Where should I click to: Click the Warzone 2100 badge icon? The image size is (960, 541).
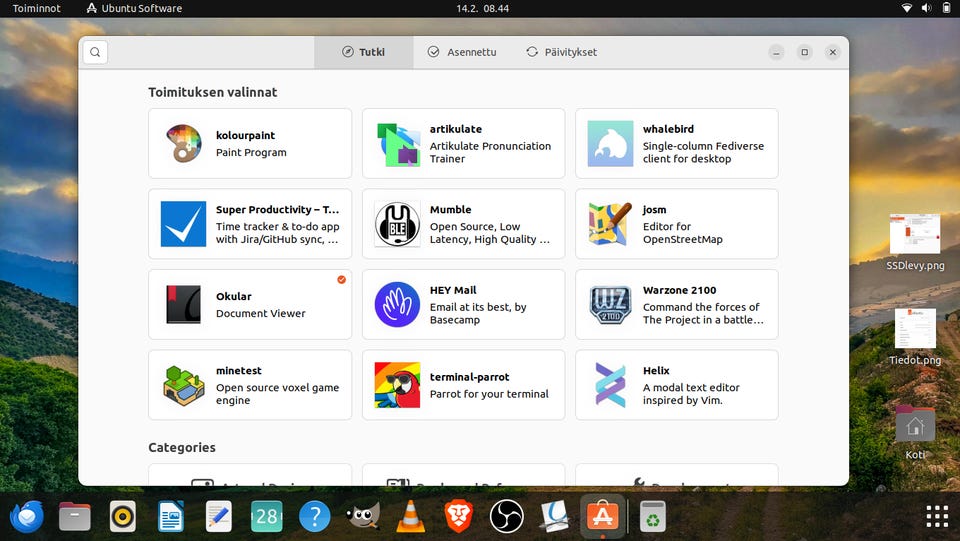pyautogui.click(x=610, y=304)
